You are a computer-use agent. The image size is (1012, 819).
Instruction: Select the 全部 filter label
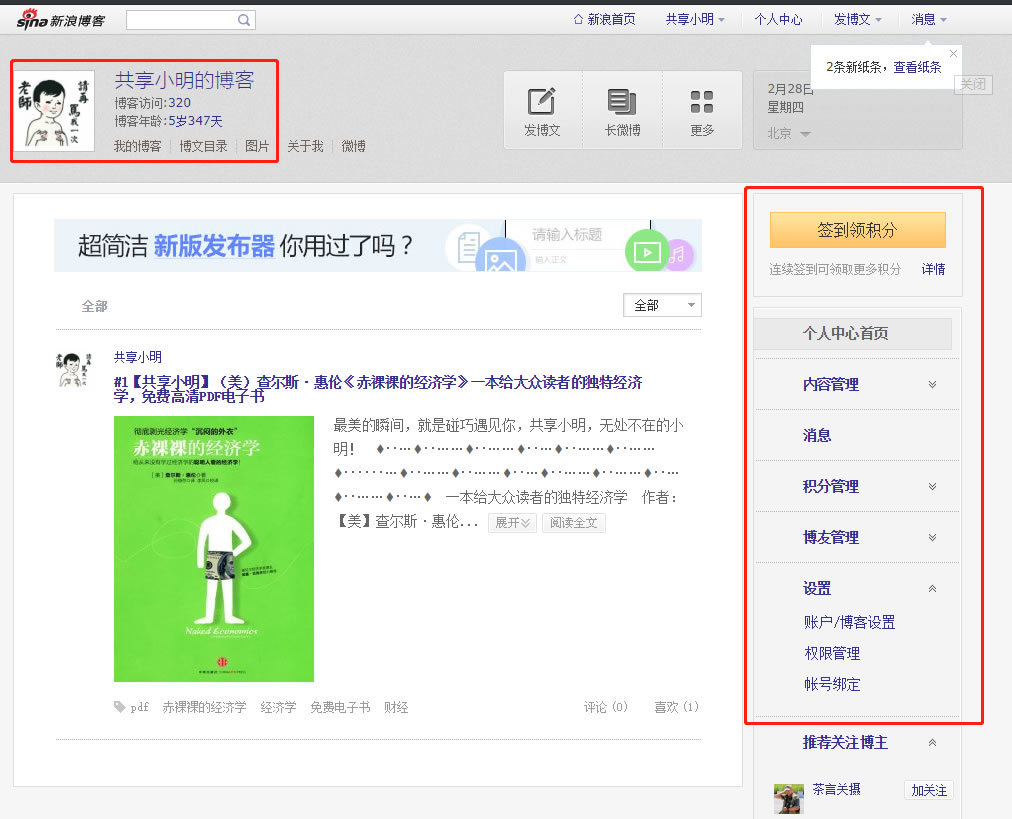(94, 306)
